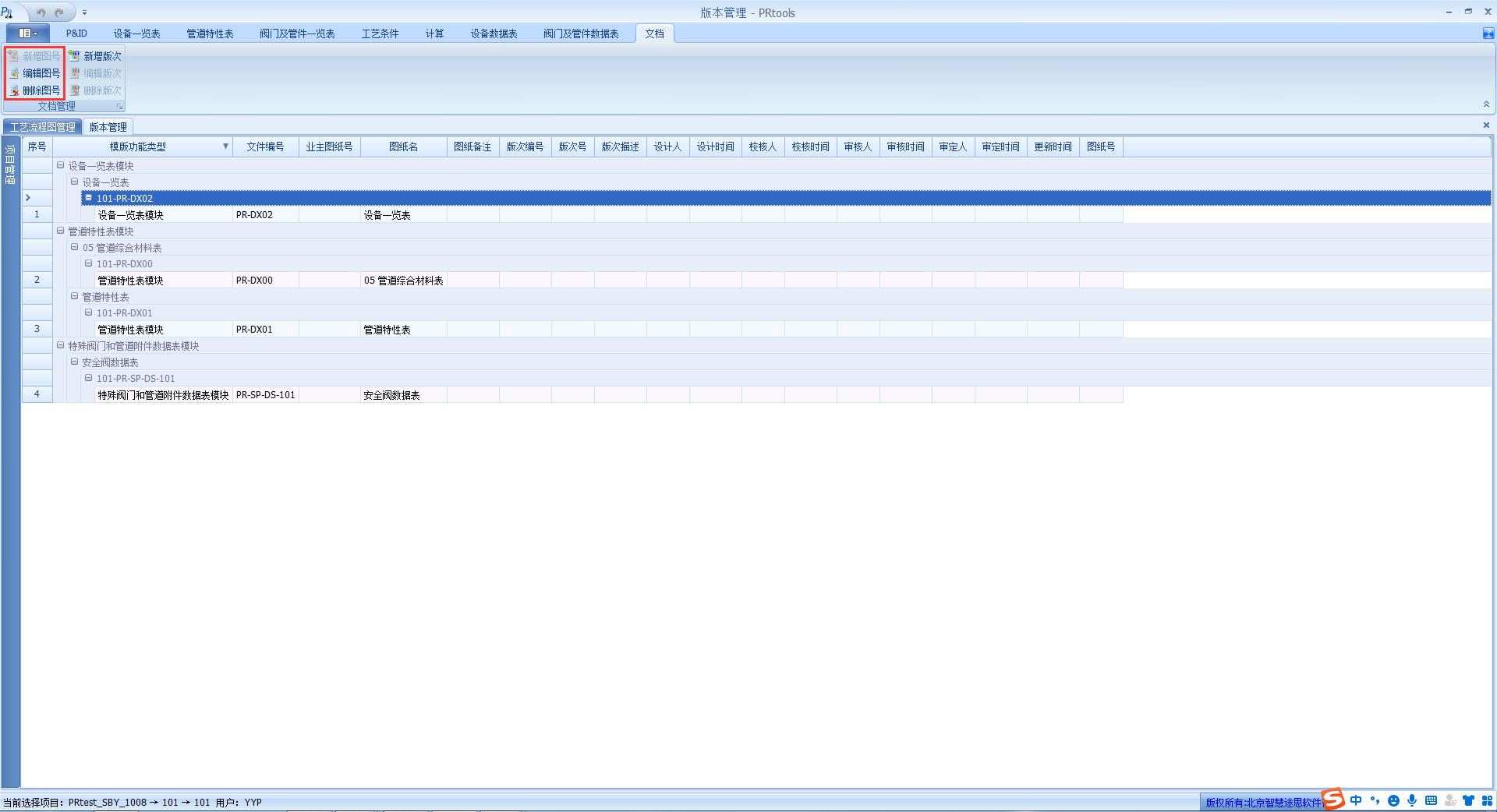This screenshot has width=1497, height=812.
Task: Collapse the 设备一览表模块 tree group
Action: pyautogui.click(x=60, y=165)
